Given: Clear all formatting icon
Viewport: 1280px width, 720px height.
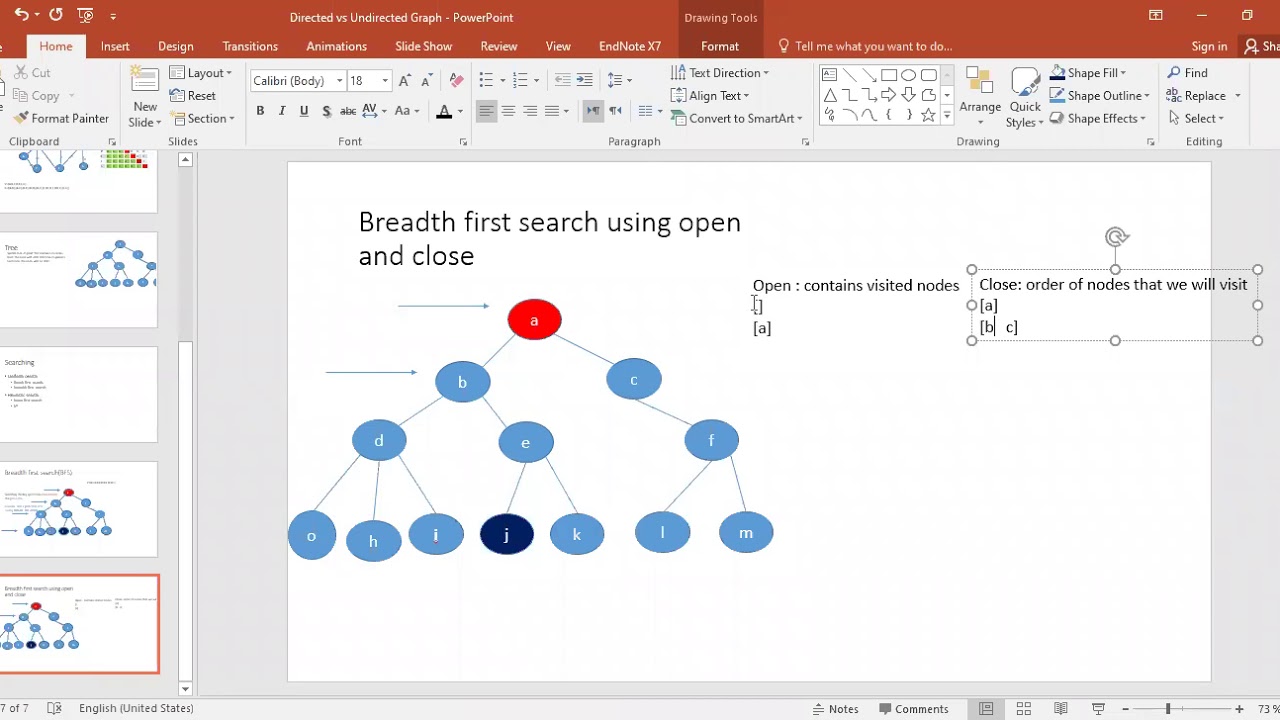Looking at the screenshot, I should click(x=457, y=80).
